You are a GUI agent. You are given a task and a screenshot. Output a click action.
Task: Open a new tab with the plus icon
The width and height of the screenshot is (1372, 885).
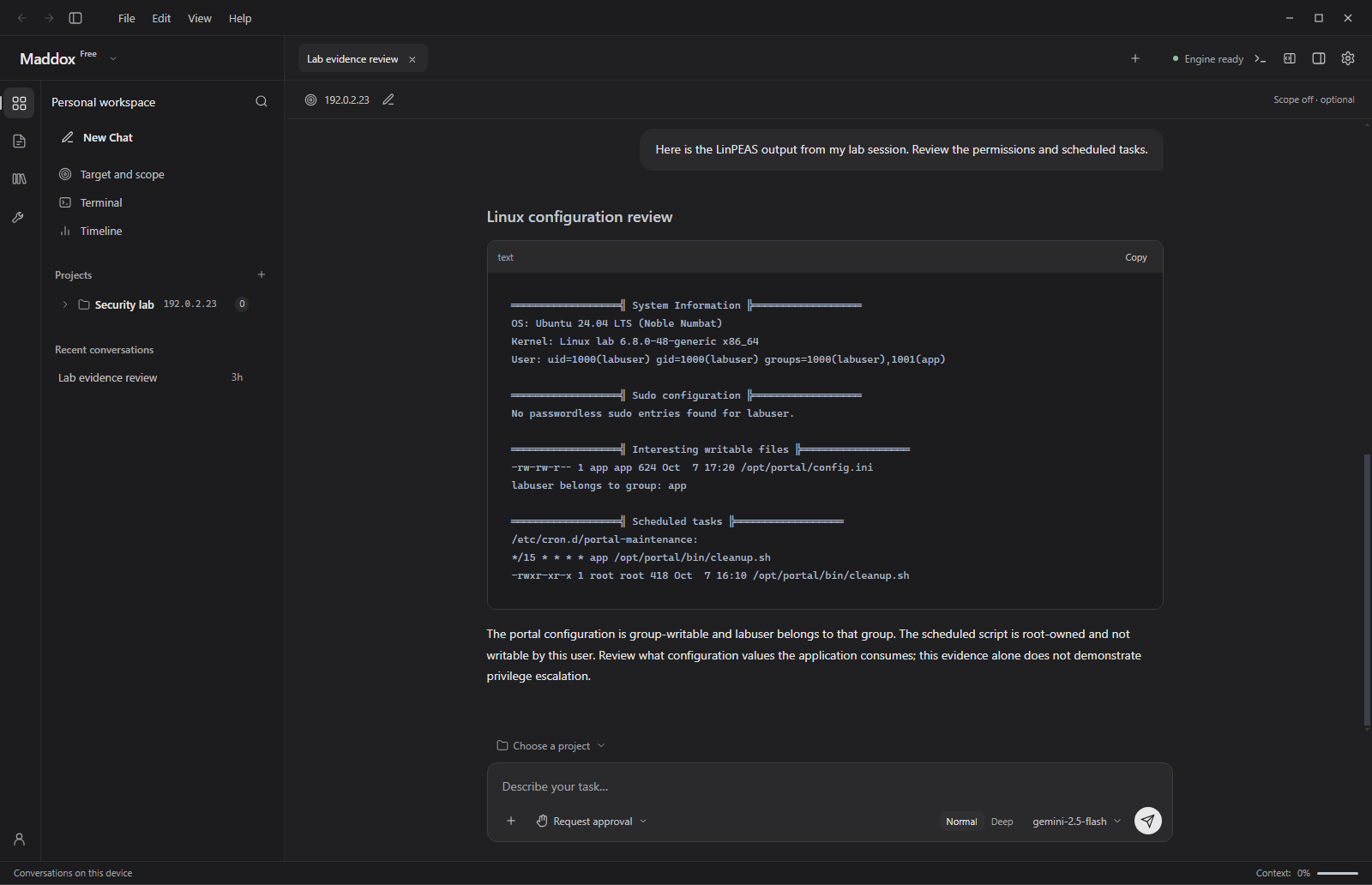click(1135, 58)
